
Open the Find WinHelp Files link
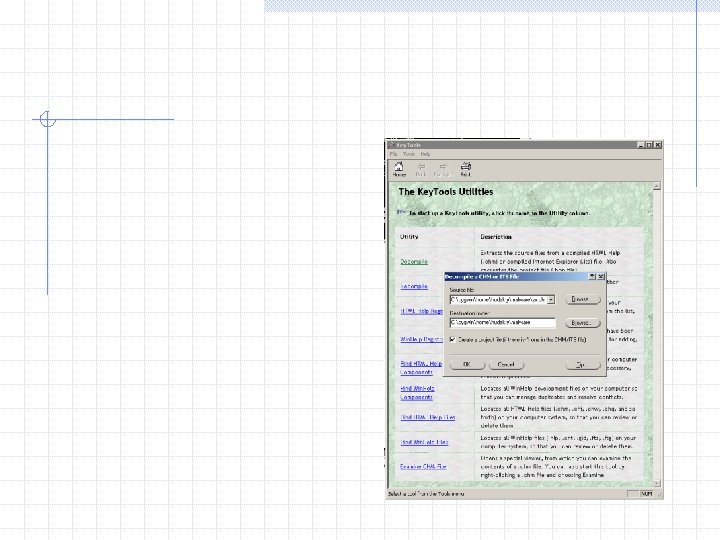tap(424, 442)
